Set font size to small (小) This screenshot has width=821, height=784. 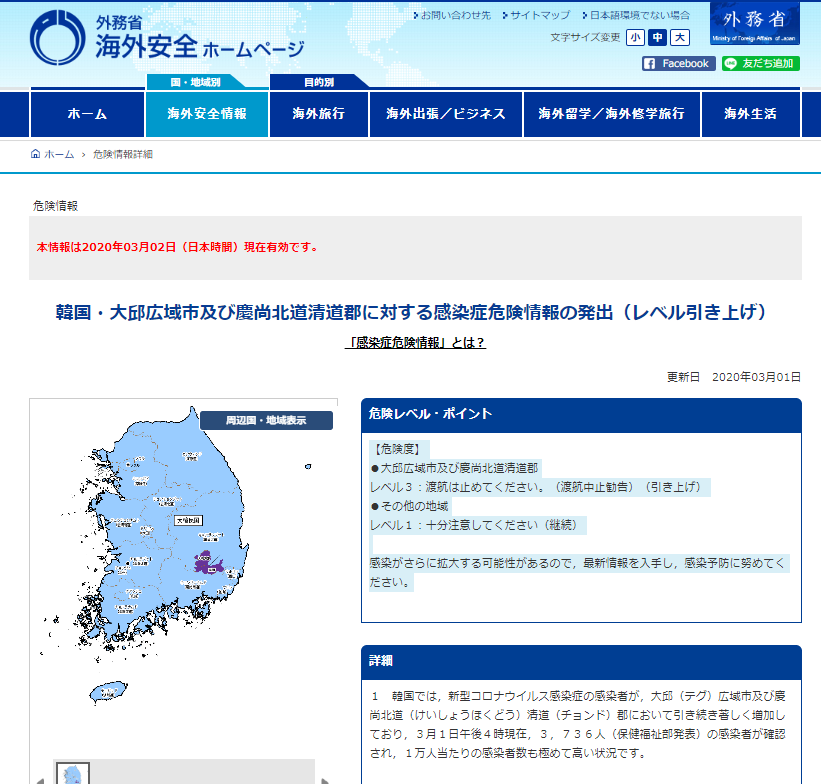click(x=635, y=38)
